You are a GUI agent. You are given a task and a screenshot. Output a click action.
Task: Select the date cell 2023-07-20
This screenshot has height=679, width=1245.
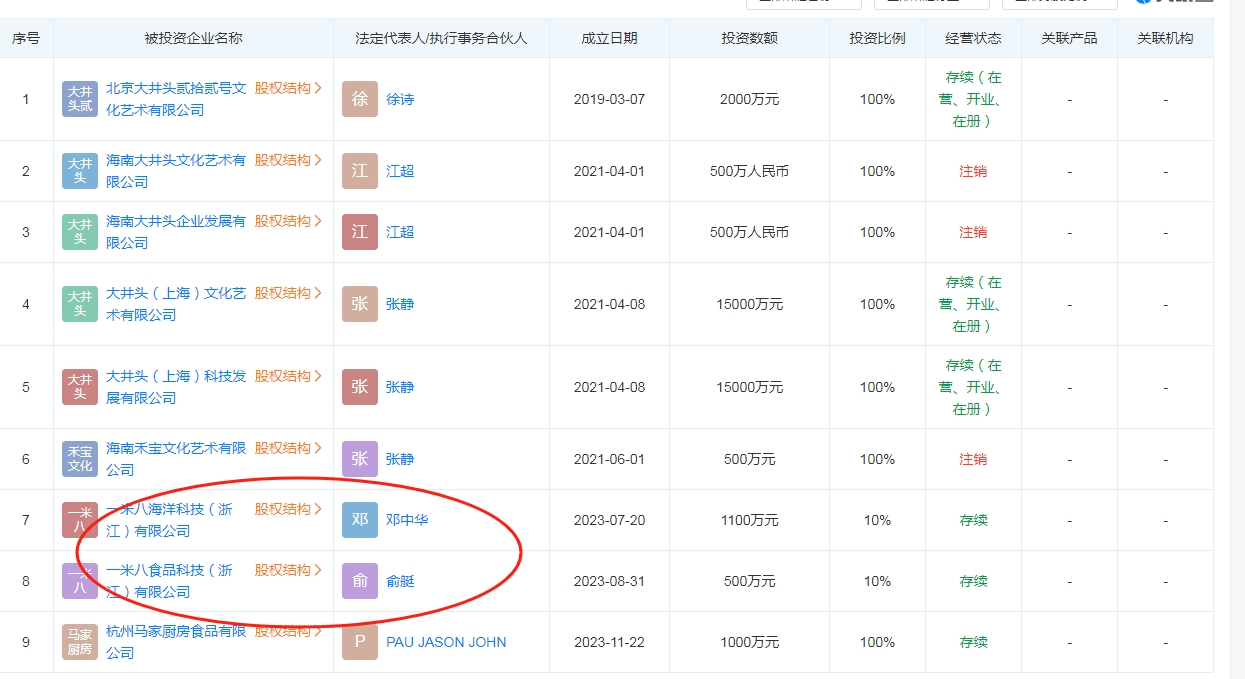coord(609,520)
